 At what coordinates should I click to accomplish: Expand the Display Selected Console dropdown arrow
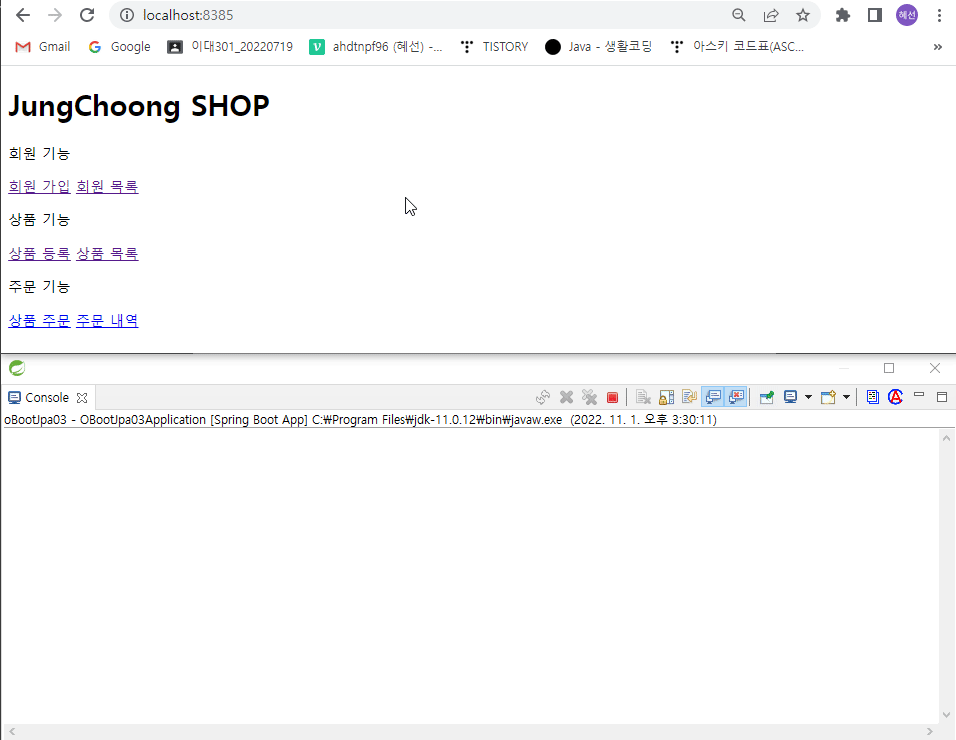click(x=808, y=397)
